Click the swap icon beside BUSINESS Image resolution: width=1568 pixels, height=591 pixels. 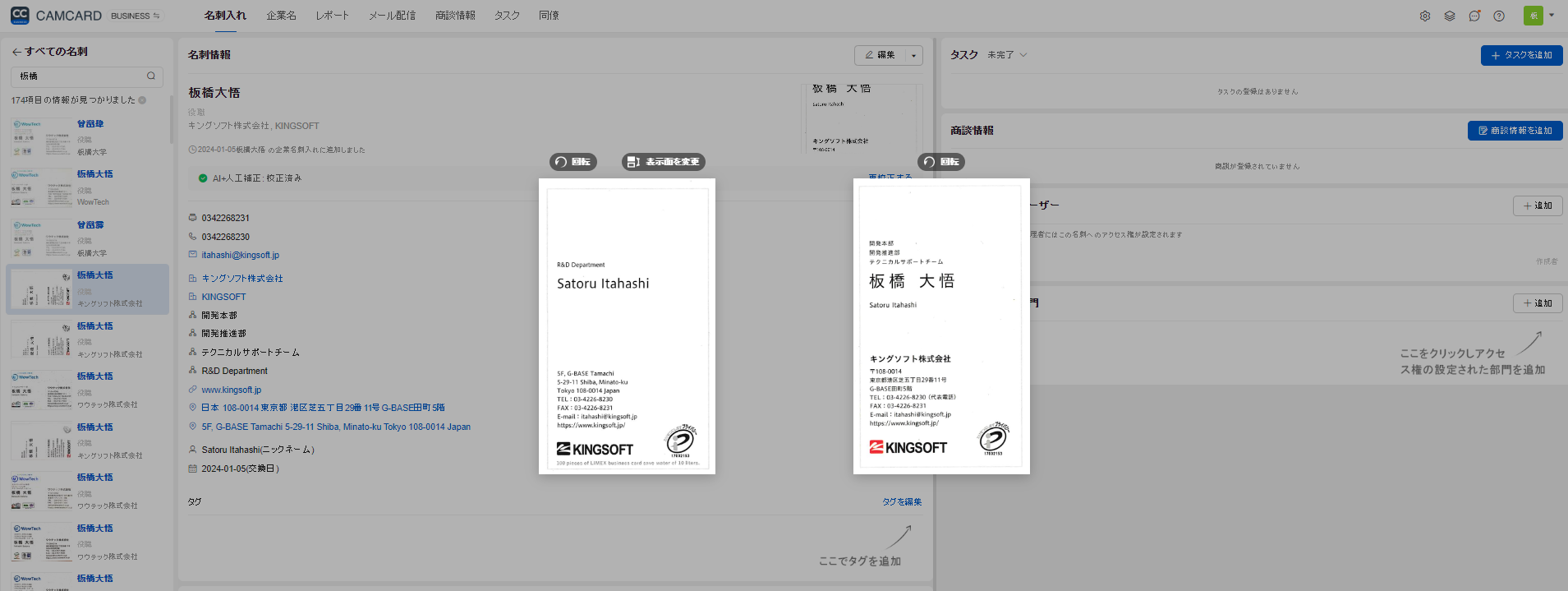tap(156, 16)
